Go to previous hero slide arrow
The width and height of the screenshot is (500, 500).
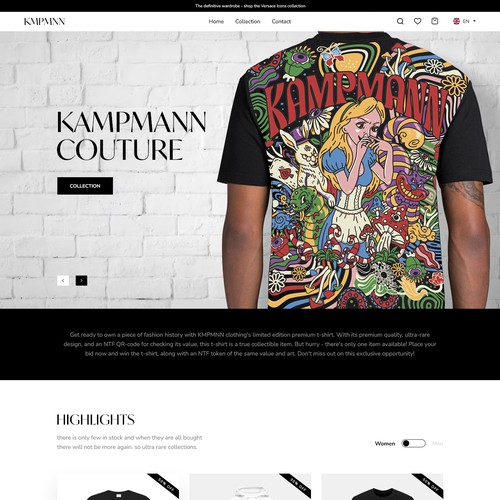pos(63,281)
